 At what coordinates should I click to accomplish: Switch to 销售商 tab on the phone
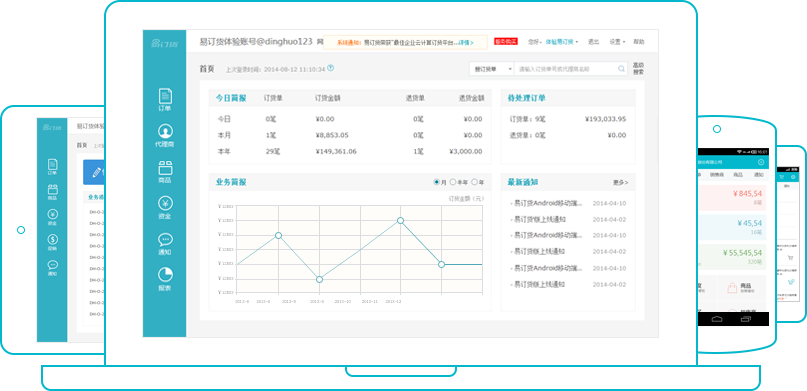(x=717, y=175)
